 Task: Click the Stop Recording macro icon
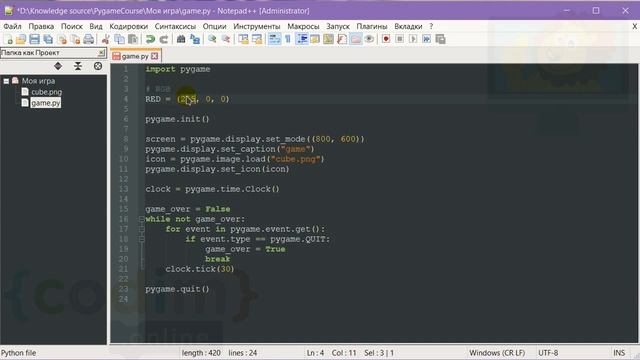pos(400,39)
